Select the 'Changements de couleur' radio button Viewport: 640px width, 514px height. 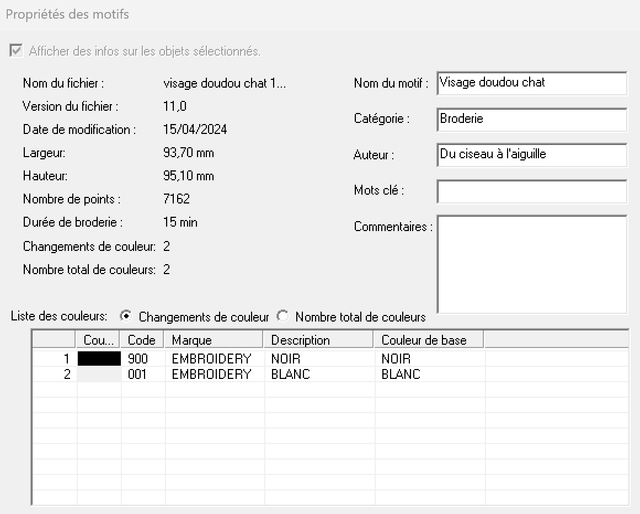(126, 316)
